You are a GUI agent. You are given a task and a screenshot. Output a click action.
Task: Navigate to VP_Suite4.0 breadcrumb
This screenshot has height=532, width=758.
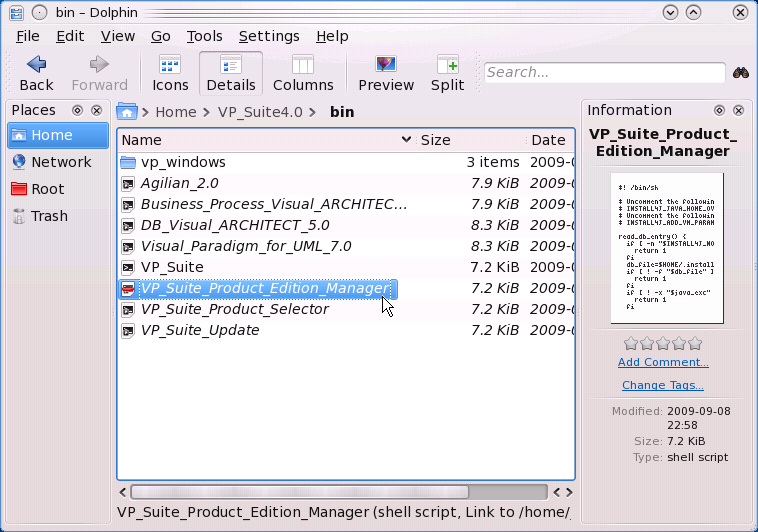point(260,112)
